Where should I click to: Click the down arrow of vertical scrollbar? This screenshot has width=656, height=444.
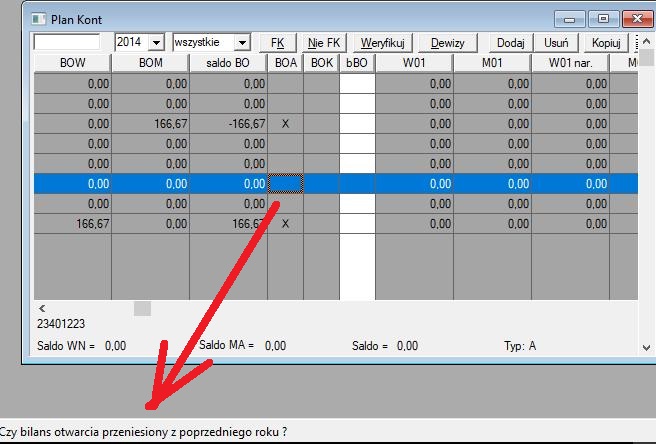645,347
